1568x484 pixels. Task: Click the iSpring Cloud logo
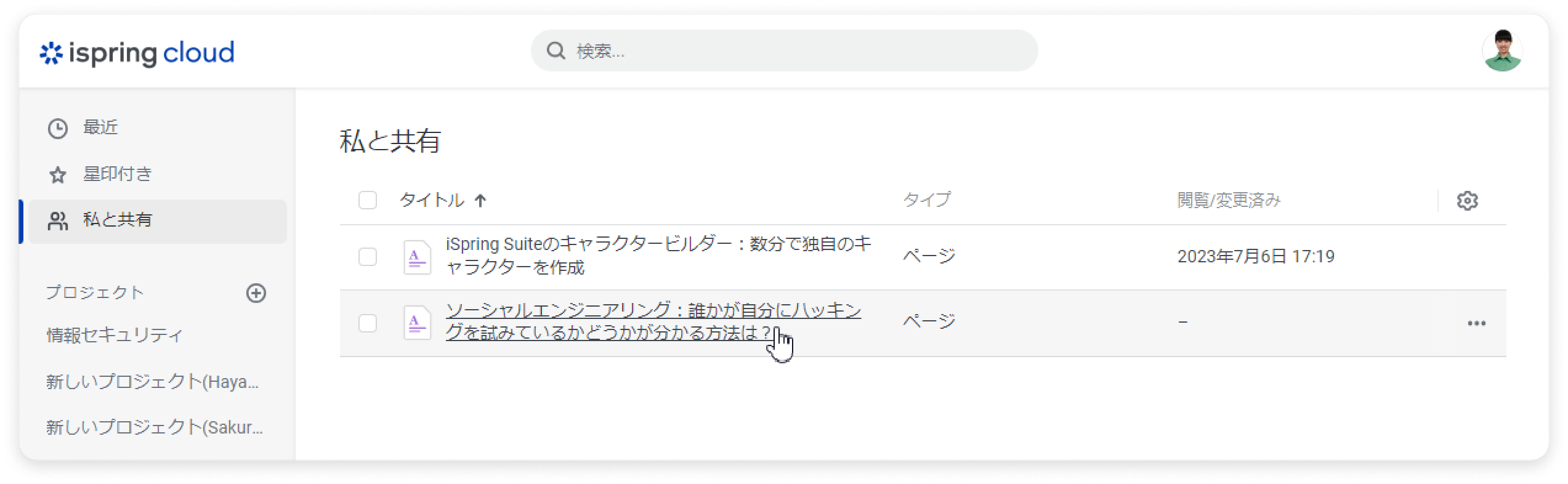coord(137,53)
